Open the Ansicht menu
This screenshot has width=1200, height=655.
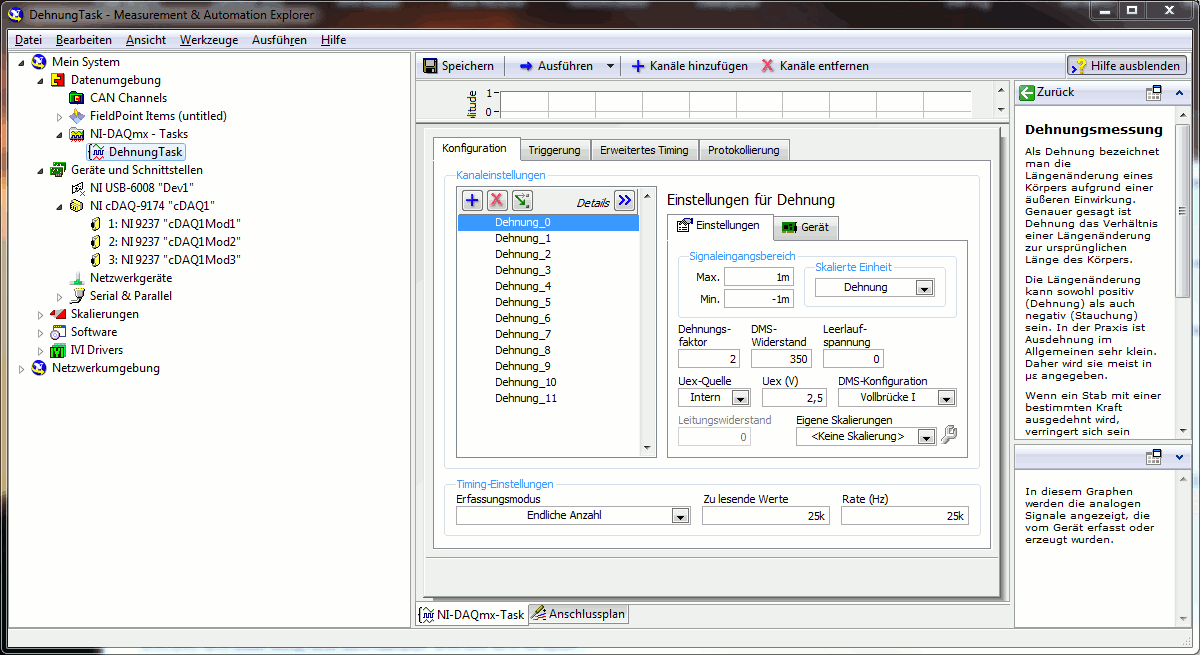coord(146,40)
